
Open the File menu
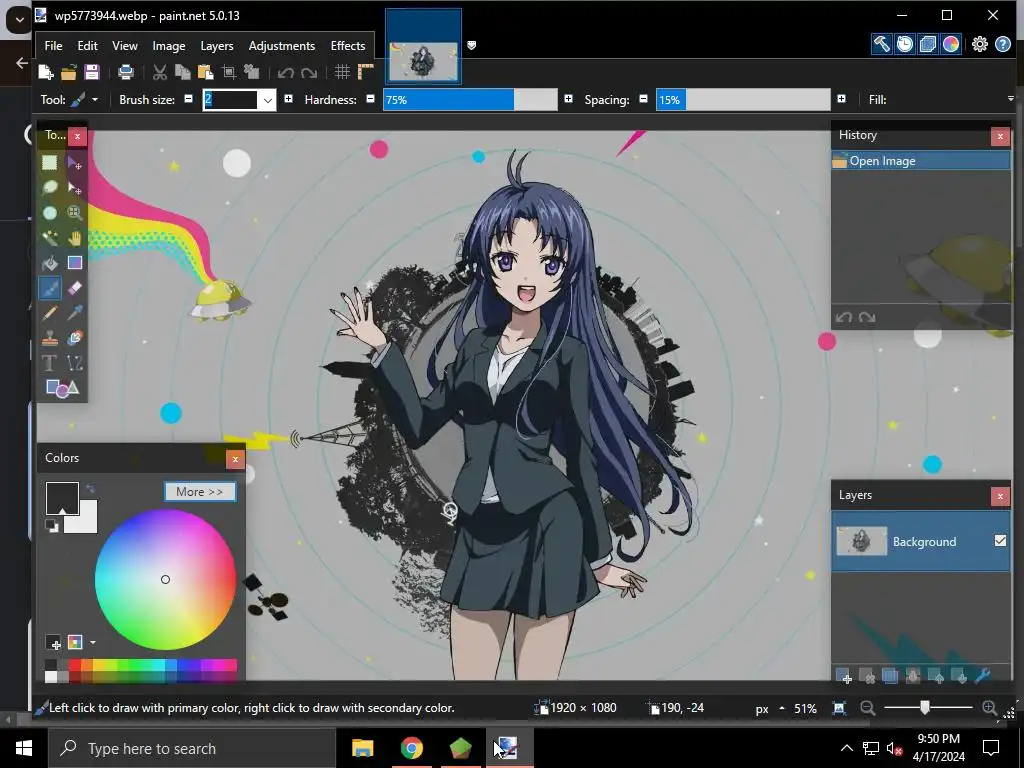pos(54,46)
